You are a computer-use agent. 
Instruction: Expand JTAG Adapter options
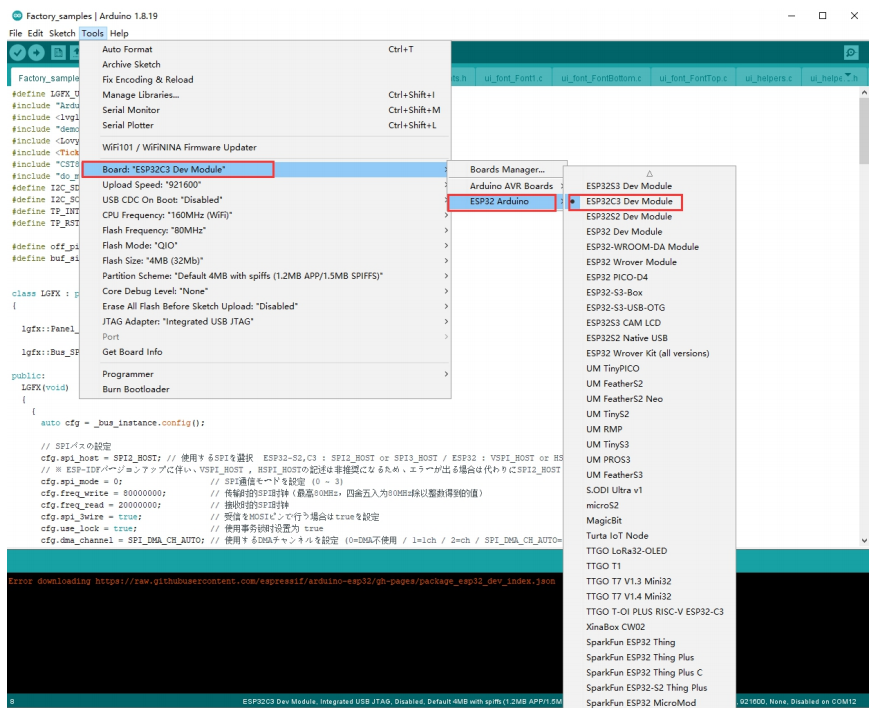coord(265,321)
